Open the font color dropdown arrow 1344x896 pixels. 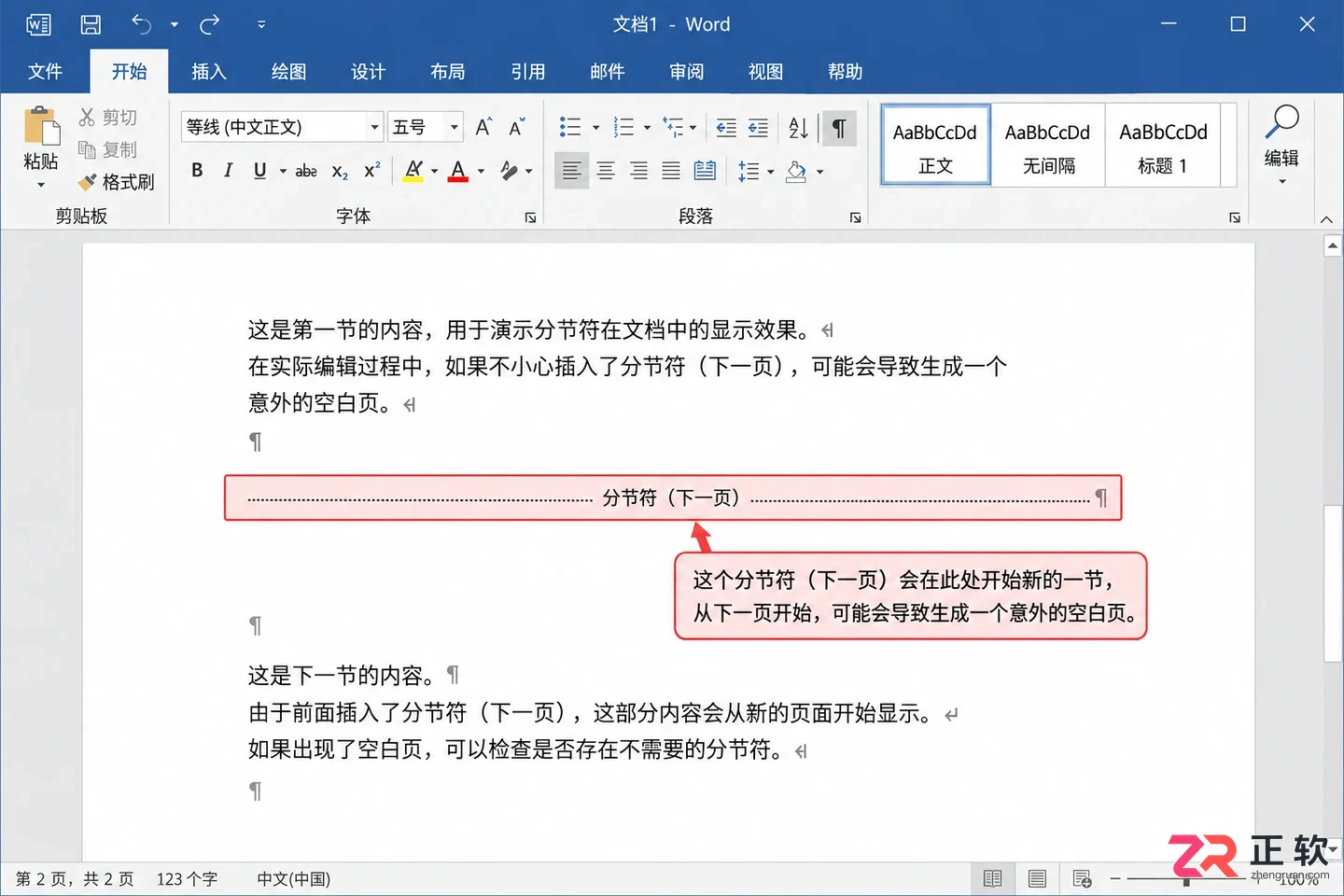(481, 171)
